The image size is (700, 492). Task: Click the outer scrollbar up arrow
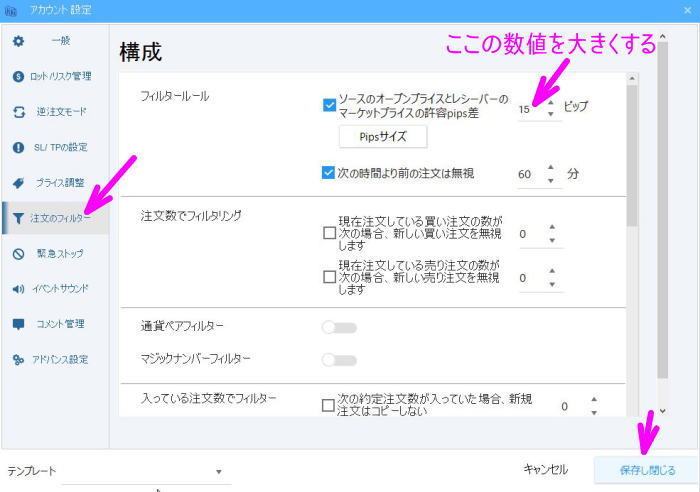(662, 36)
